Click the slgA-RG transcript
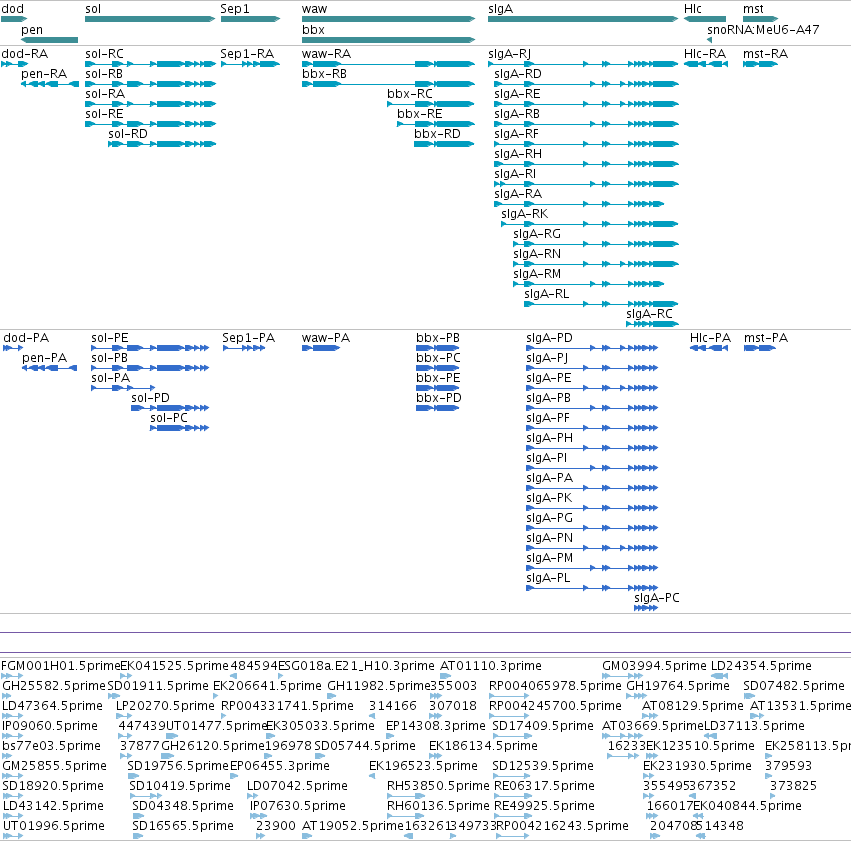The width and height of the screenshot is (851, 841). (596, 244)
